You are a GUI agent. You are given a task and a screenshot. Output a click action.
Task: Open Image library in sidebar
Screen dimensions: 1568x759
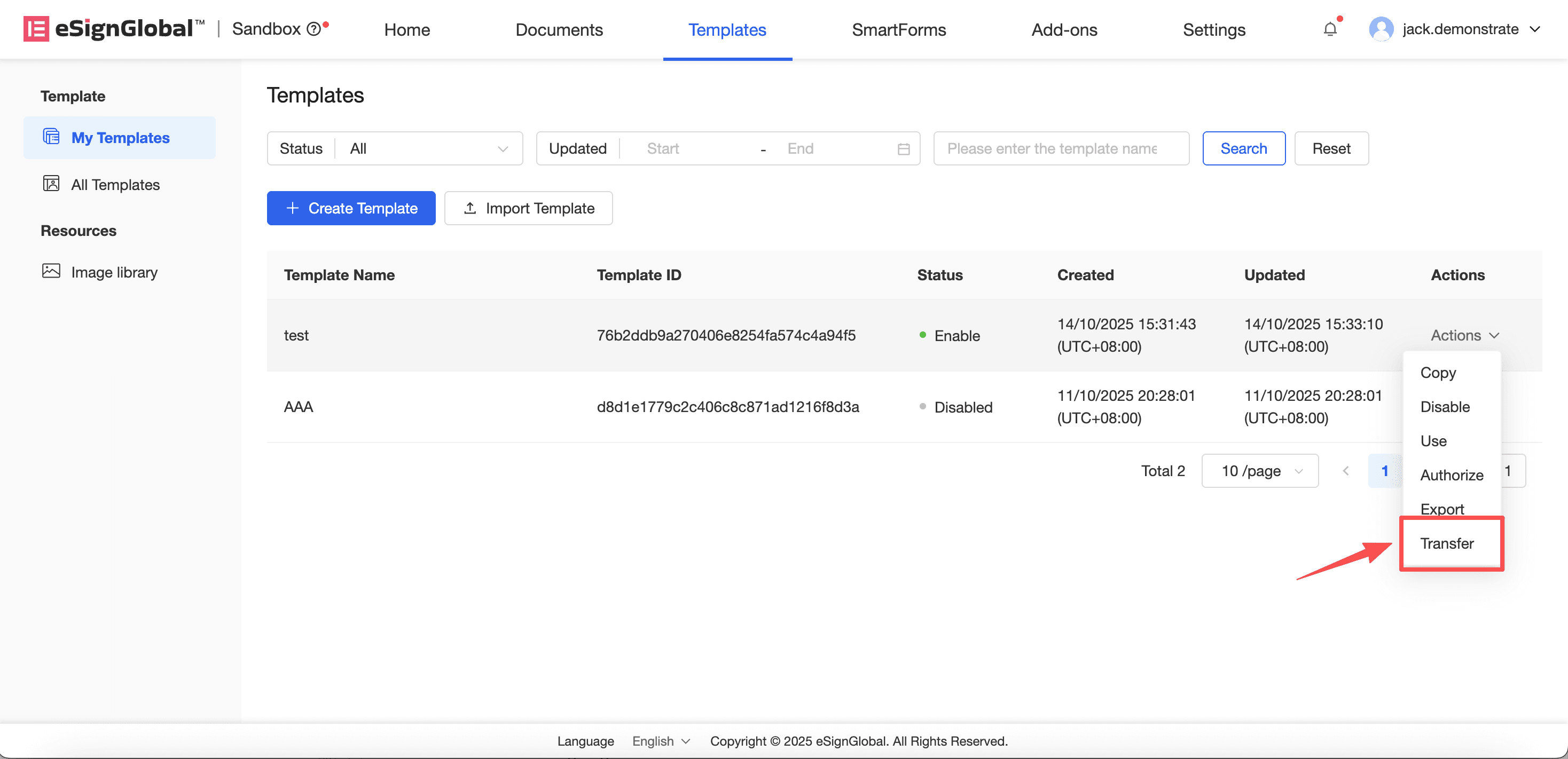tap(114, 272)
